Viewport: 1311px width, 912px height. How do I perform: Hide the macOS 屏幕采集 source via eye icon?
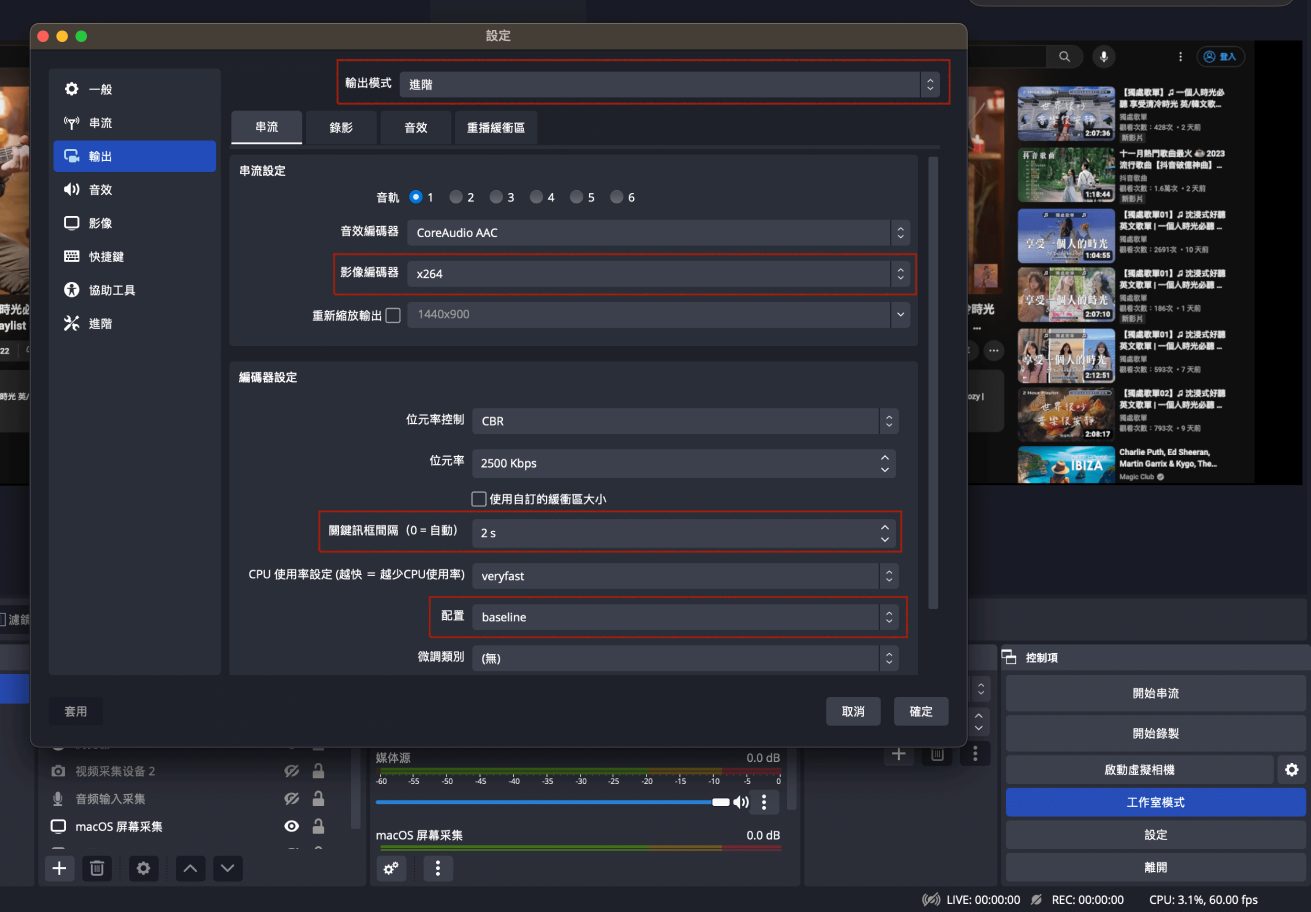292,827
